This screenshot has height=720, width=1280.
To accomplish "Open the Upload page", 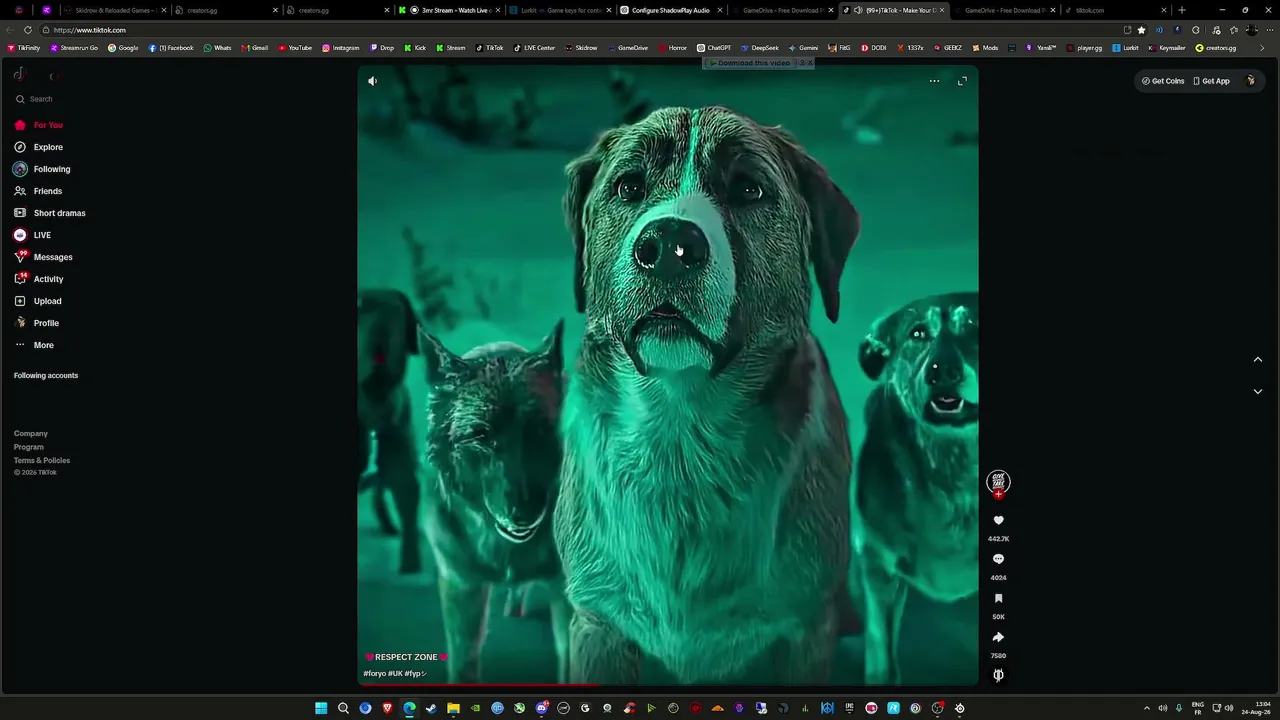I will tap(40, 301).
